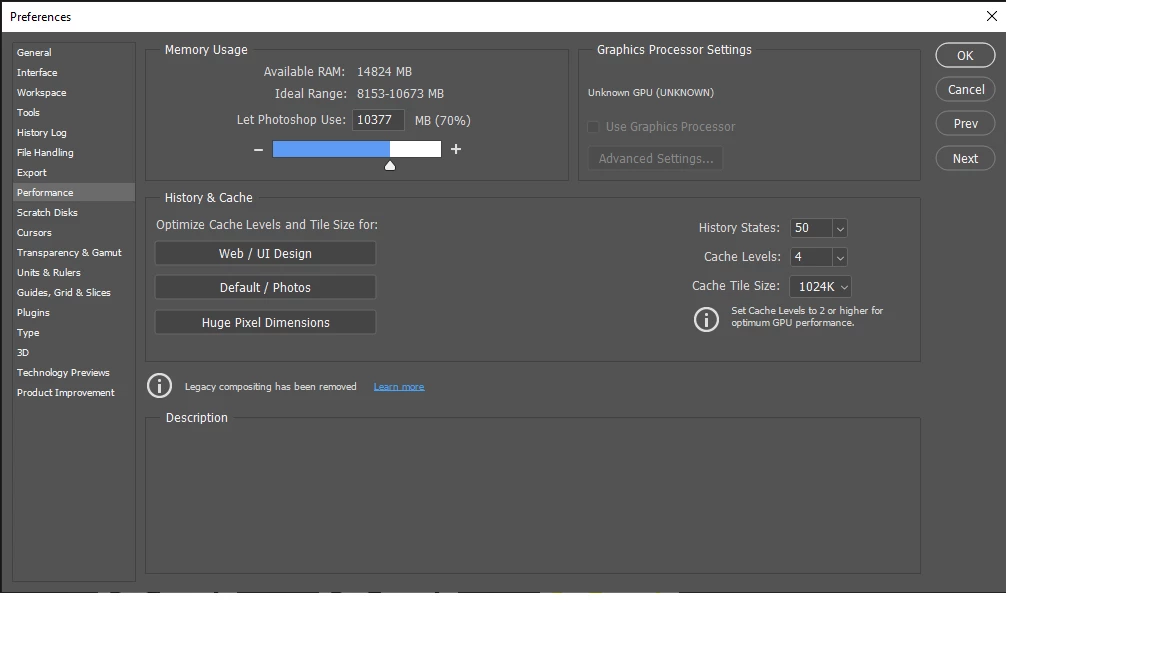This screenshot has height=648, width=1152.
Task: Click the info icon beside cache levels tip
Action: pos(706,320)
